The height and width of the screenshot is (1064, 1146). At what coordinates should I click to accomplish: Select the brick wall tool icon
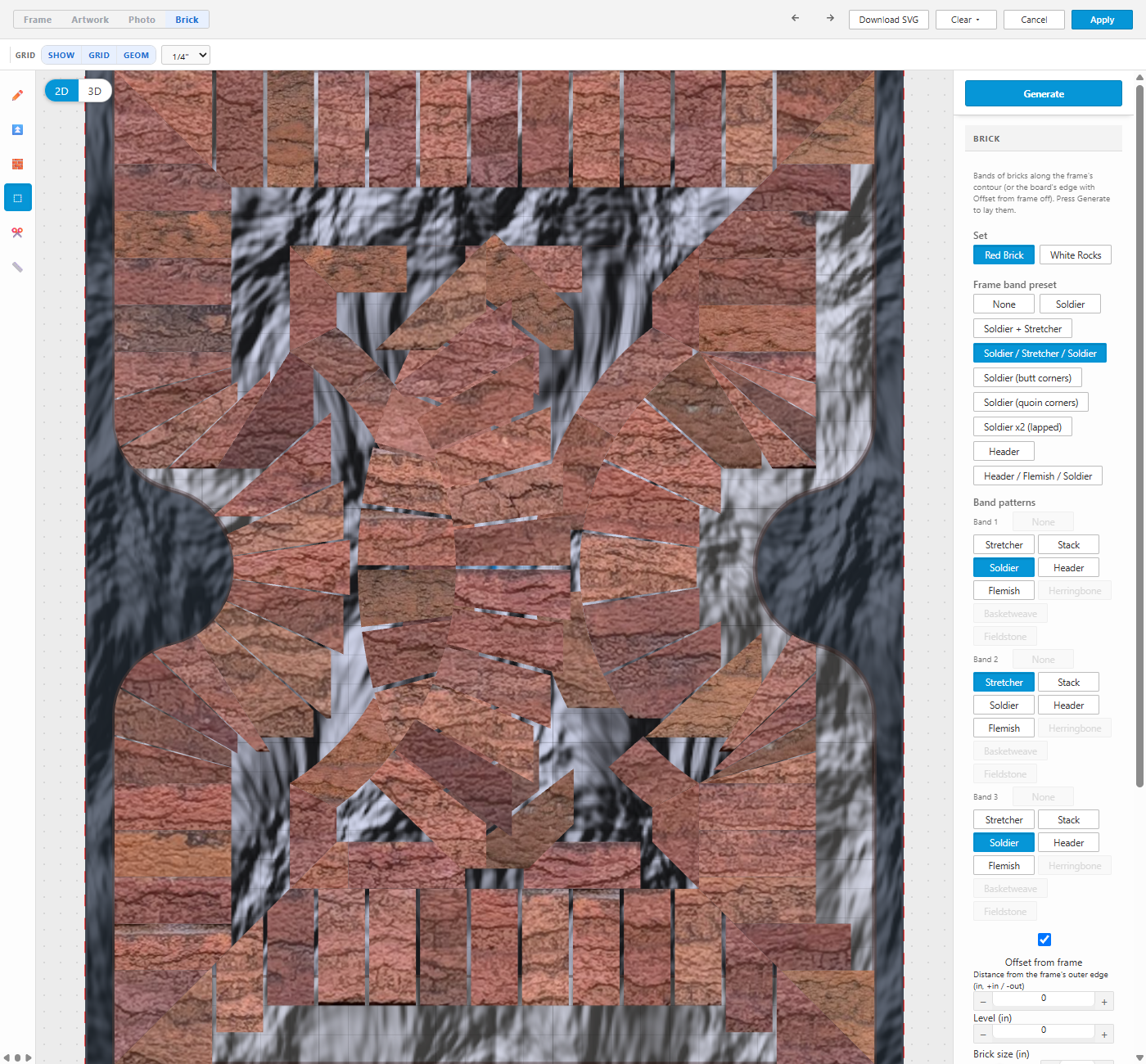17,165
